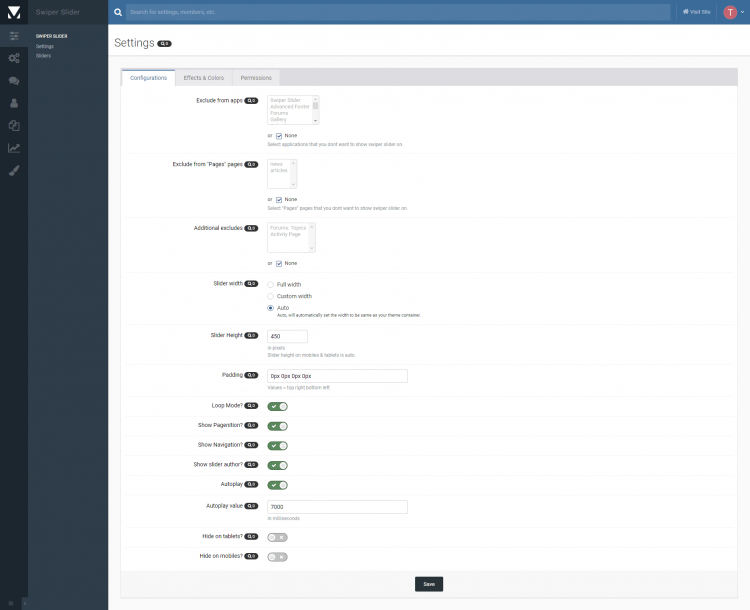750x610 pixels.
Task: Uncheck None under Exclude from apps
Action: pos(279,135)
